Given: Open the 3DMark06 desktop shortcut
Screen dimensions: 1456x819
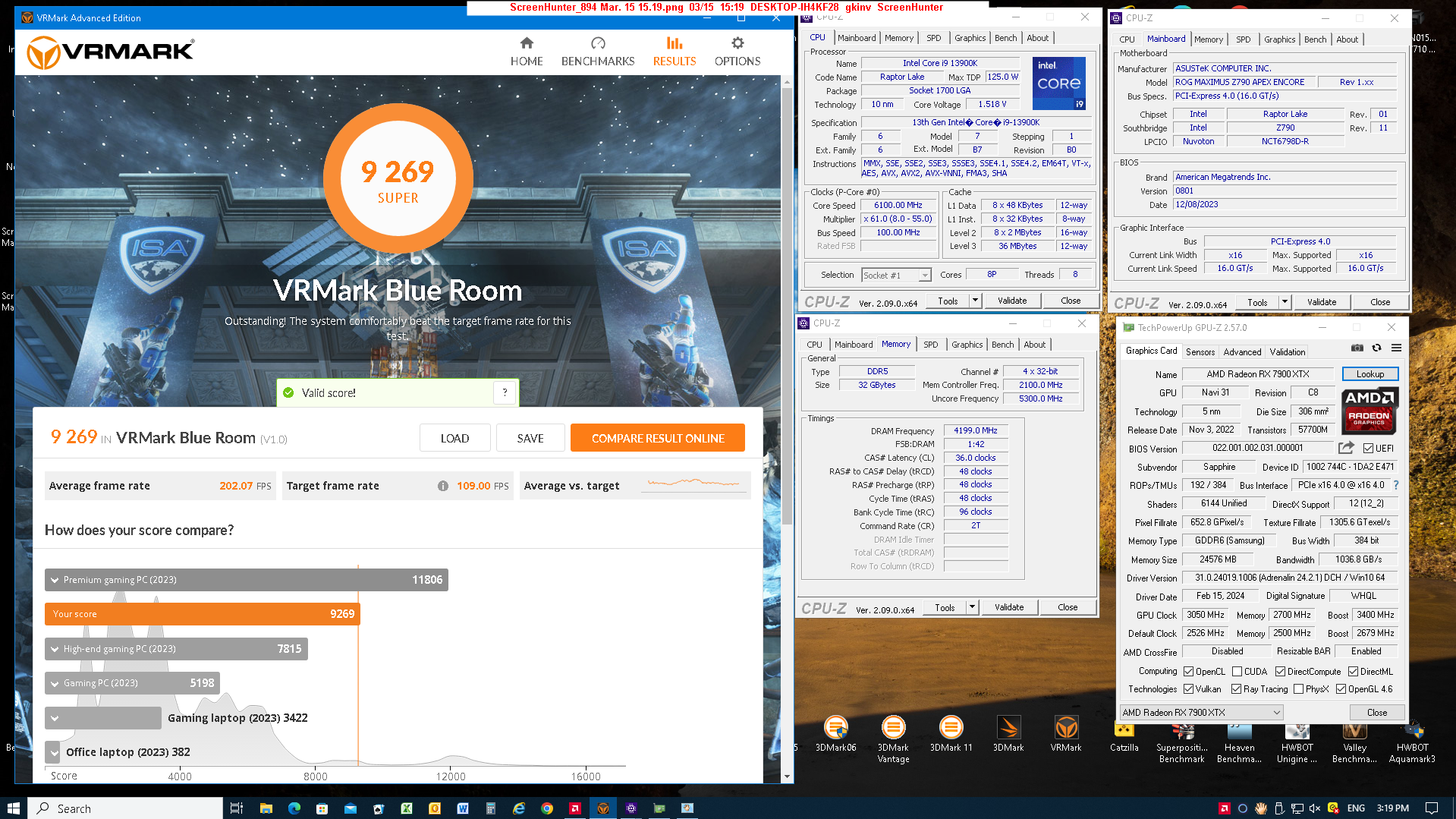Looking at the screenshot, I should coord(835,734).
